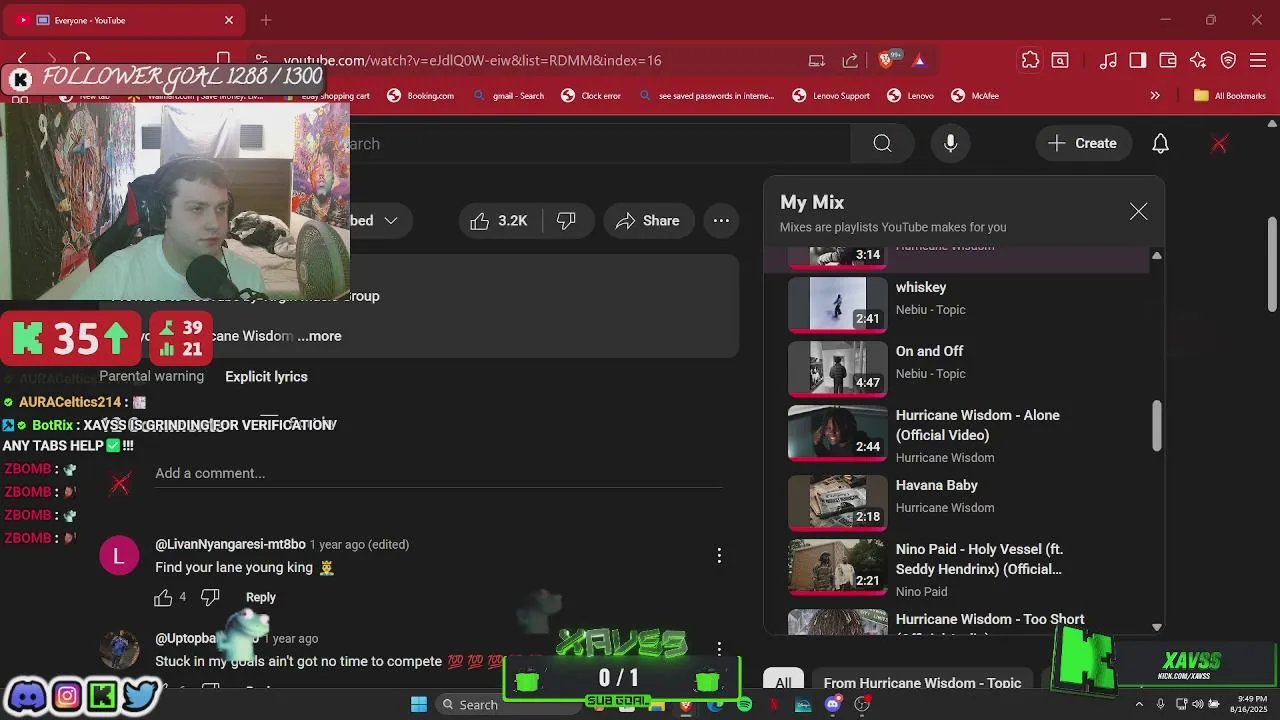Viewport: 1280px width, 720px height.
Task: Click the 'Add a comment...' field
Action: (438, 473)
